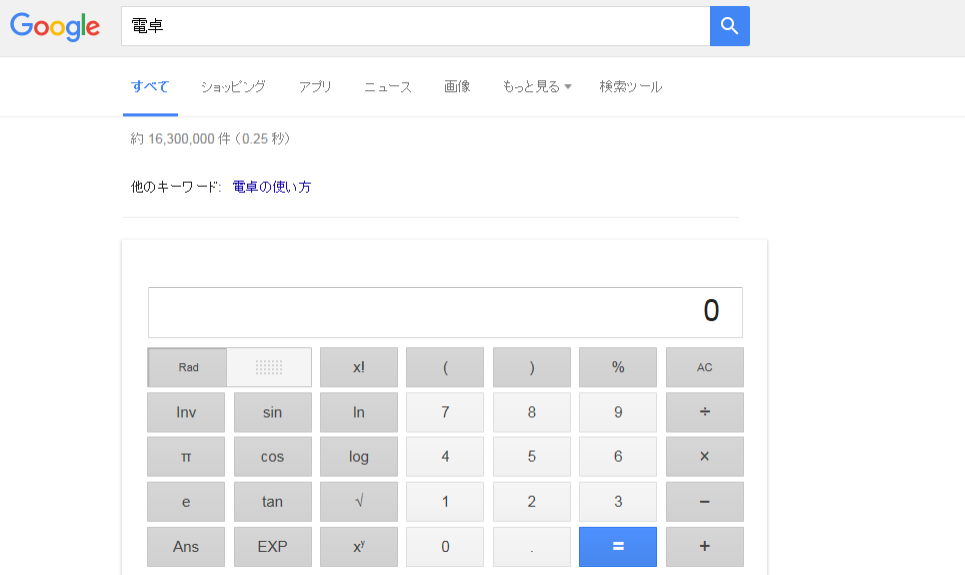965x575 pixels.
Task: Insert Euler's constant e
Action: click(186, 502)
